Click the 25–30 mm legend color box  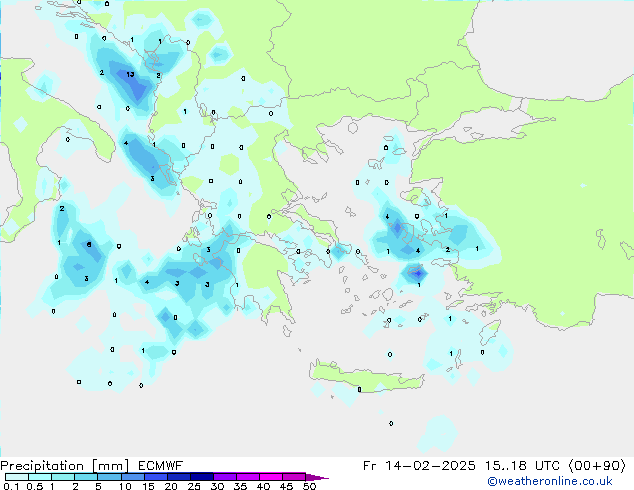point(201,477)
